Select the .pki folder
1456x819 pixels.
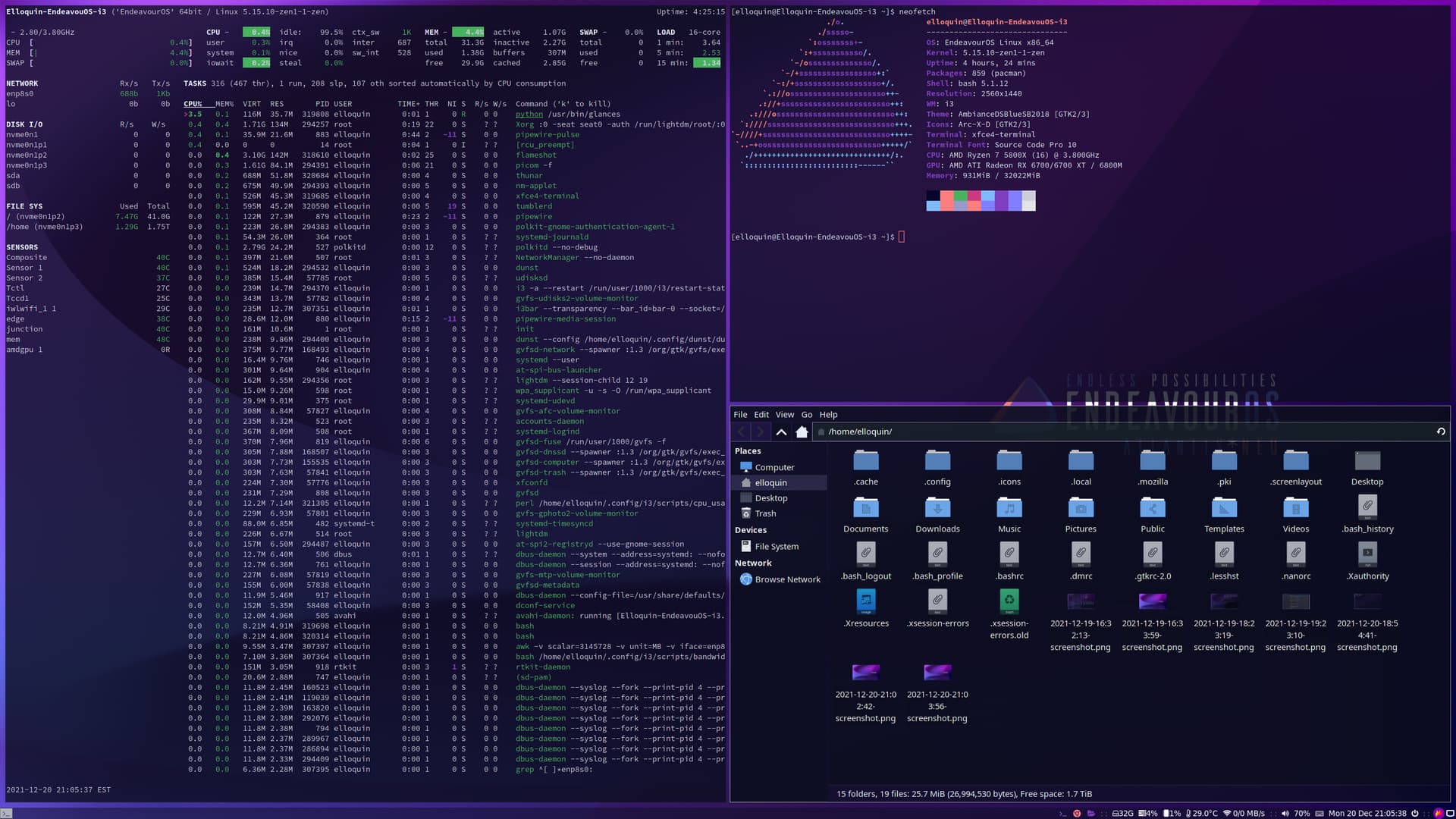[x=1224, y=467]
